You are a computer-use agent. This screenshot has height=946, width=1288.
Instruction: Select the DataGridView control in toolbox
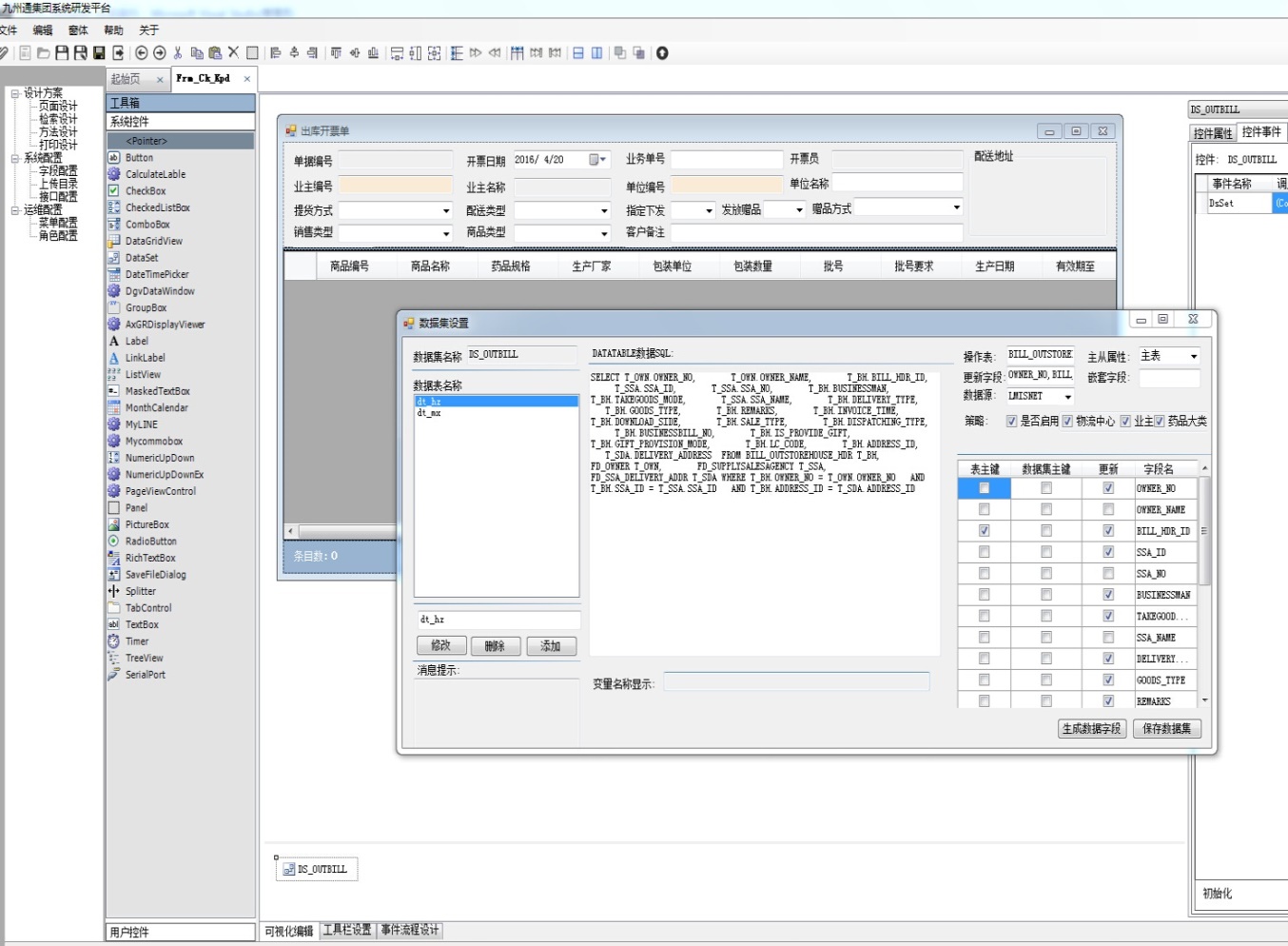[x=153, y=241]
